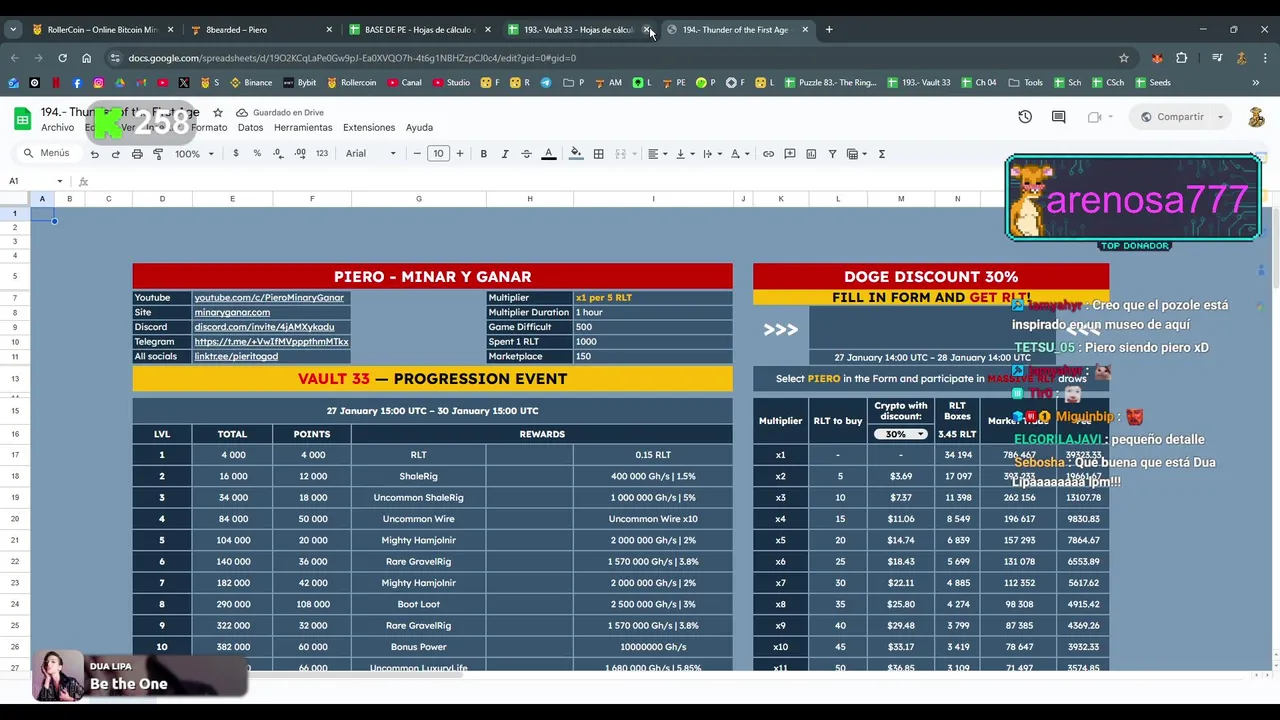Open youtube.com/c/PieroMinaryGanar link
This screenshot has width=1280, height=720.
pos(269,297)
